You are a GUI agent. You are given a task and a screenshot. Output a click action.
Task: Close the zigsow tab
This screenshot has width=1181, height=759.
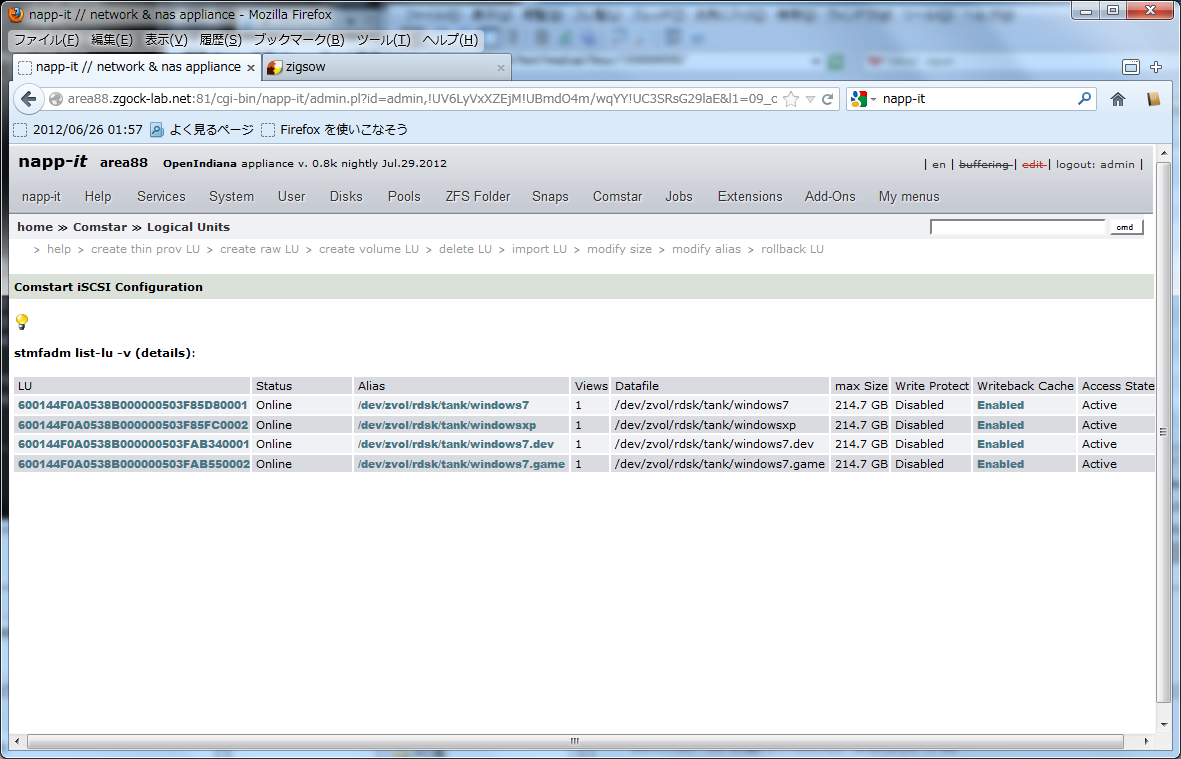coord(501,68)
